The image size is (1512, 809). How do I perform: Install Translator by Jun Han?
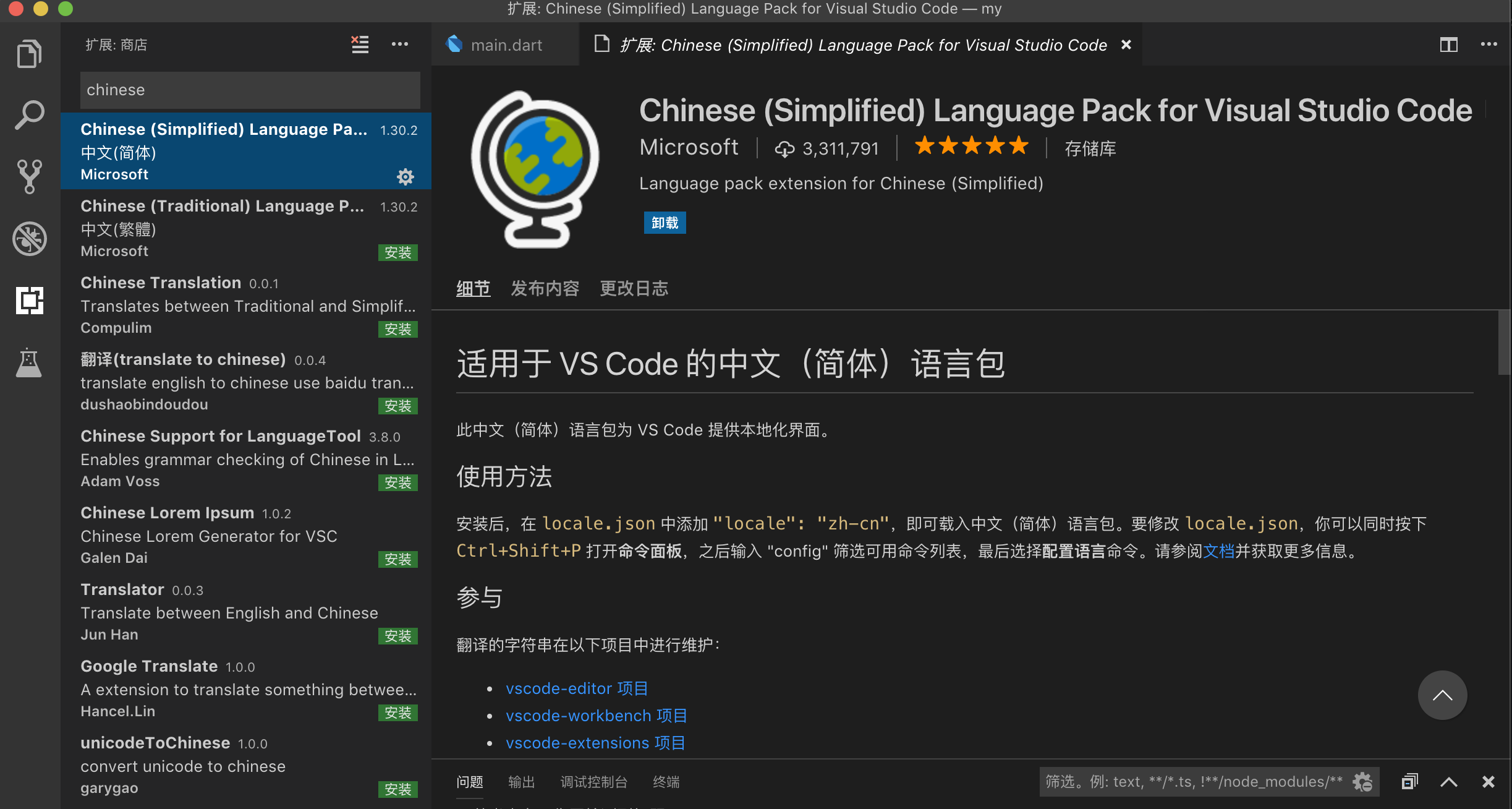coord(397,636)
